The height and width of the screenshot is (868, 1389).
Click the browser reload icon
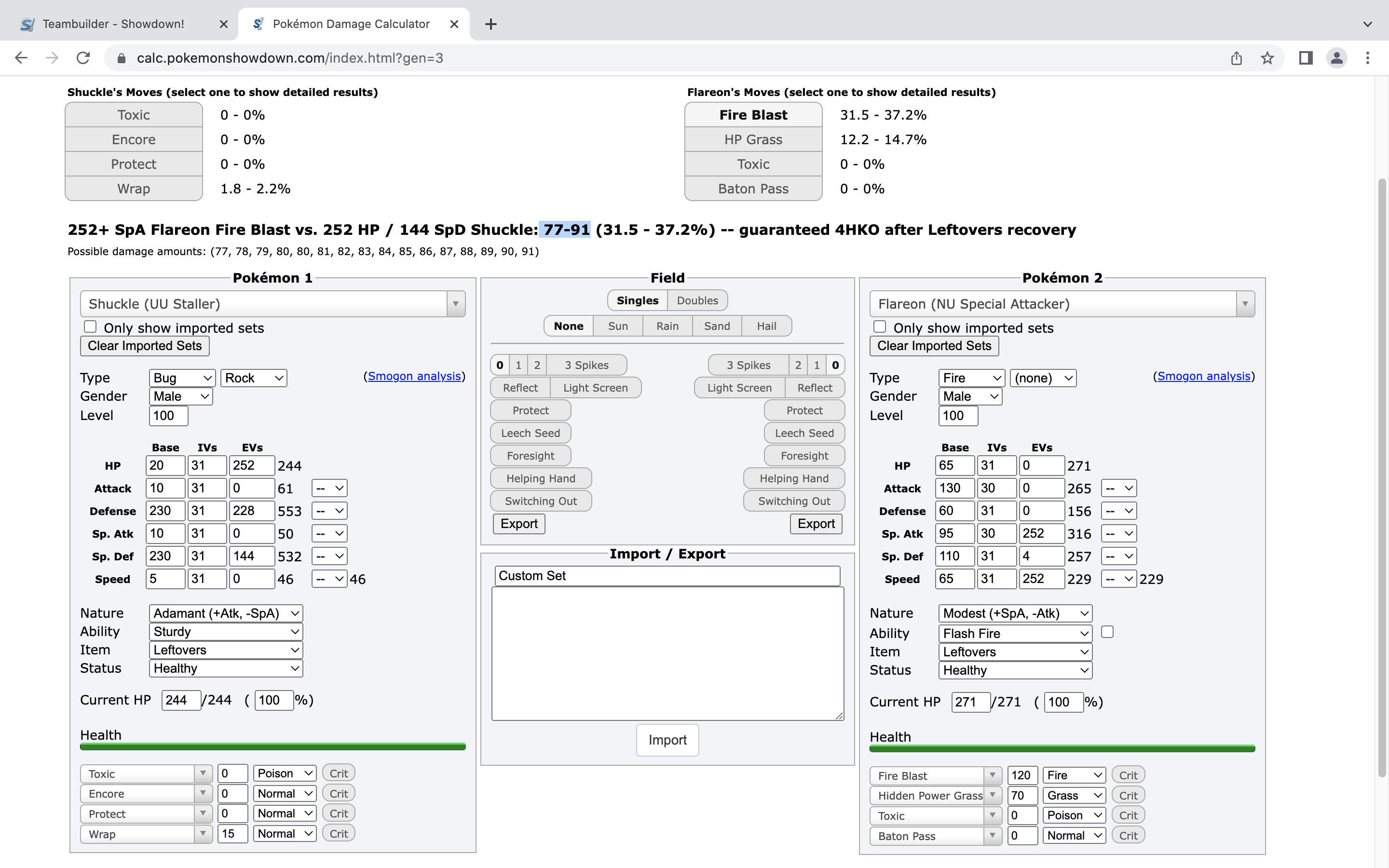(x=83, y=58)
